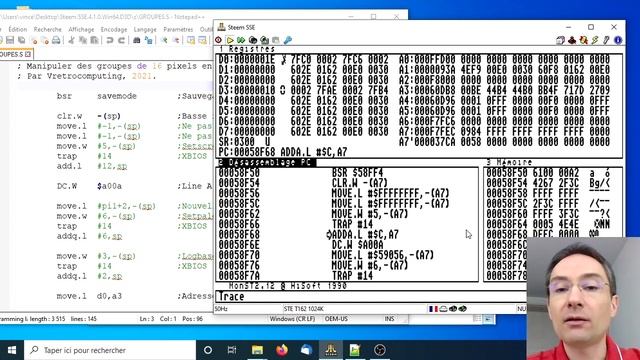Open File Explorer from the taskbar
640x360 pixels.
click(257, 350)
